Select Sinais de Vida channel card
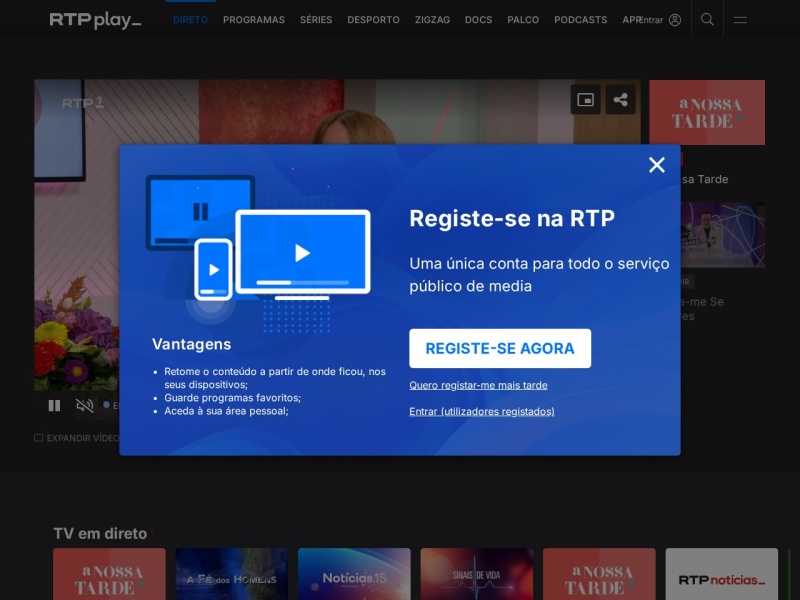Viewport: 800px width, 600px height. pos(477,574)
